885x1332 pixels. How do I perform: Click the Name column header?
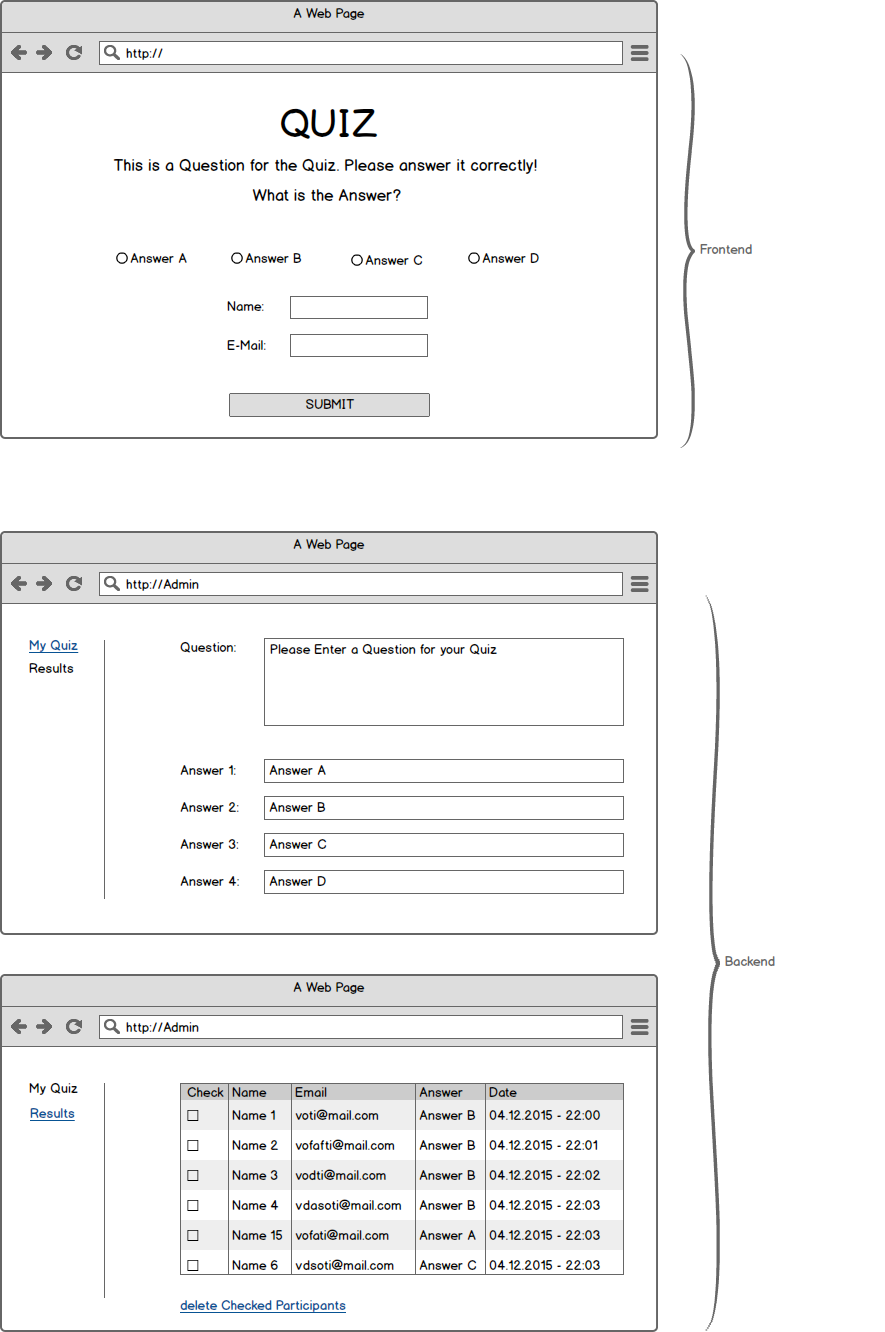pos(261,1092)
